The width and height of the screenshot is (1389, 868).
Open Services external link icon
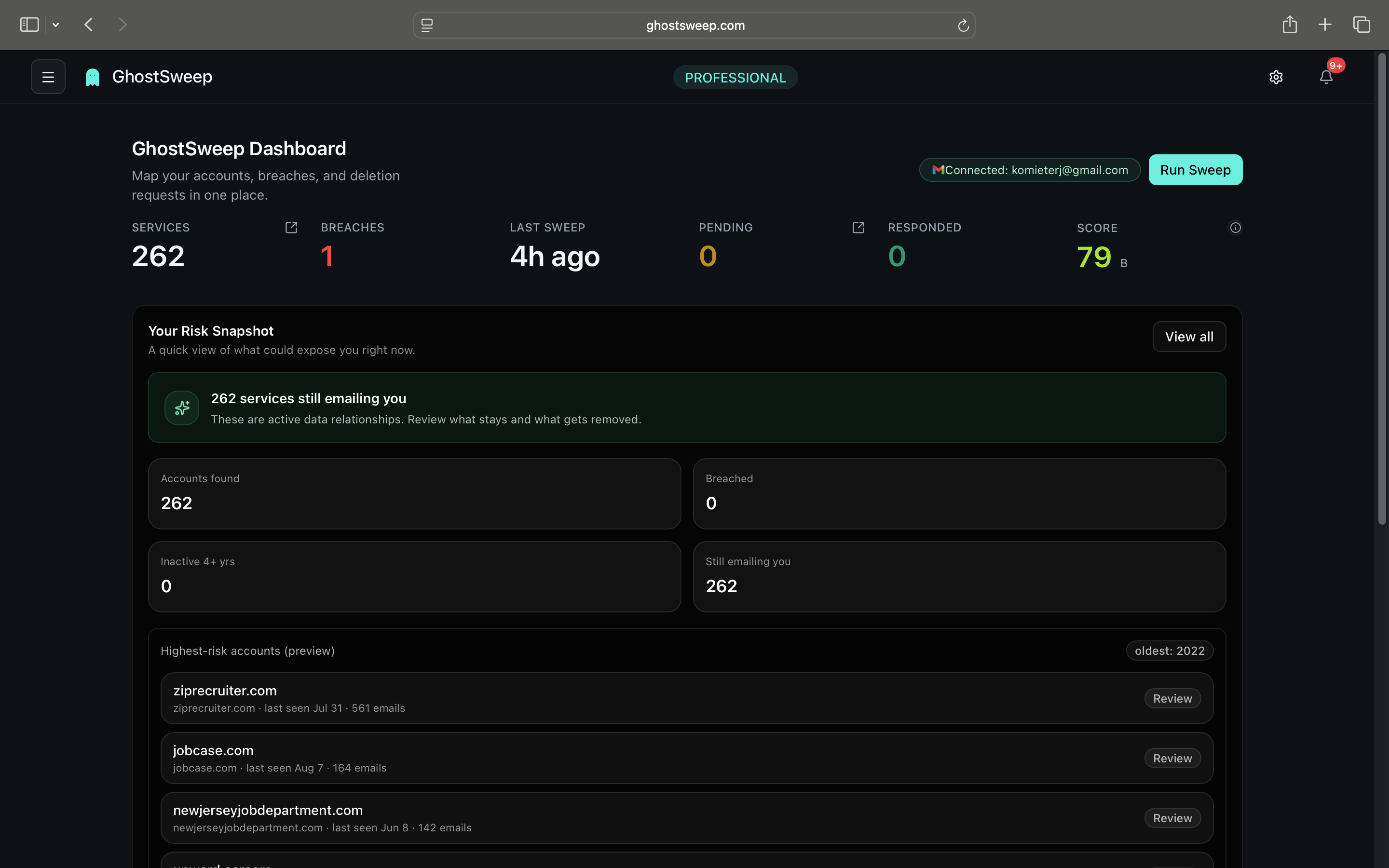coord(291,227)
